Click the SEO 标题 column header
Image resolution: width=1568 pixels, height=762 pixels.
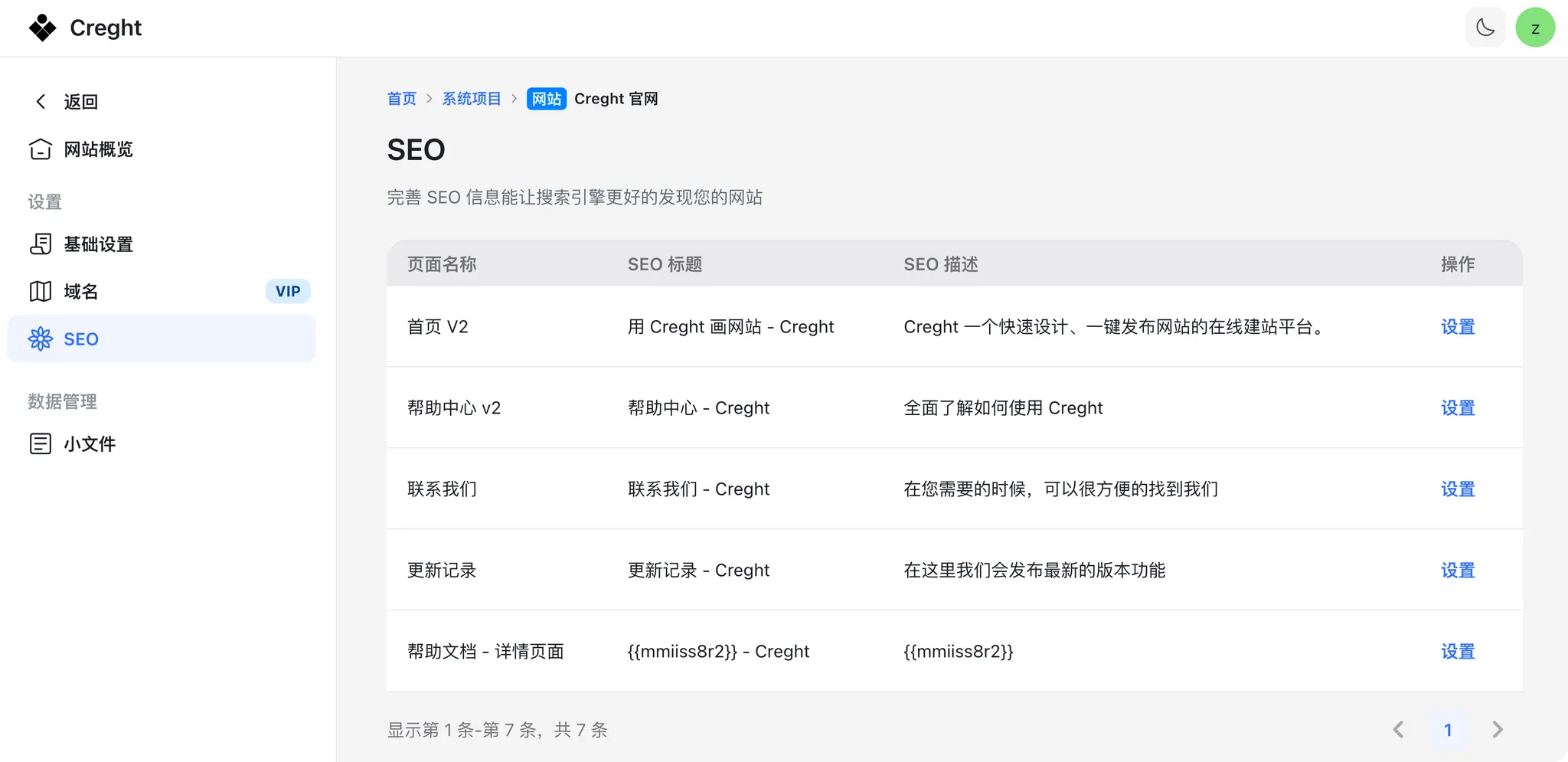665,264
